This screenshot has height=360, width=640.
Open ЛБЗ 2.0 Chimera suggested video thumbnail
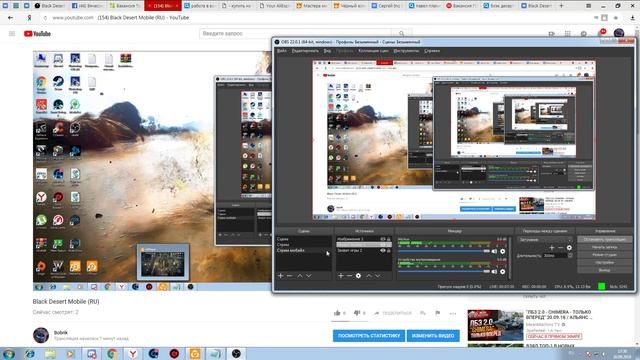495,325
